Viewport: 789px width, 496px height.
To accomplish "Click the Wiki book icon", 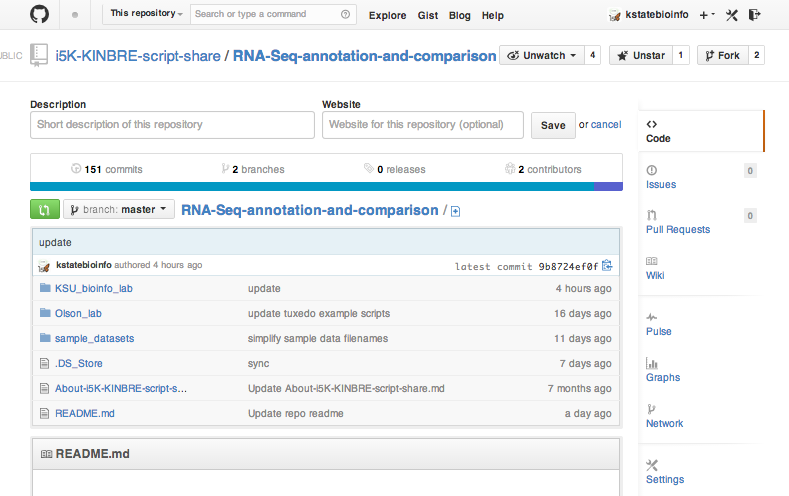I will [x=652, y=261].
